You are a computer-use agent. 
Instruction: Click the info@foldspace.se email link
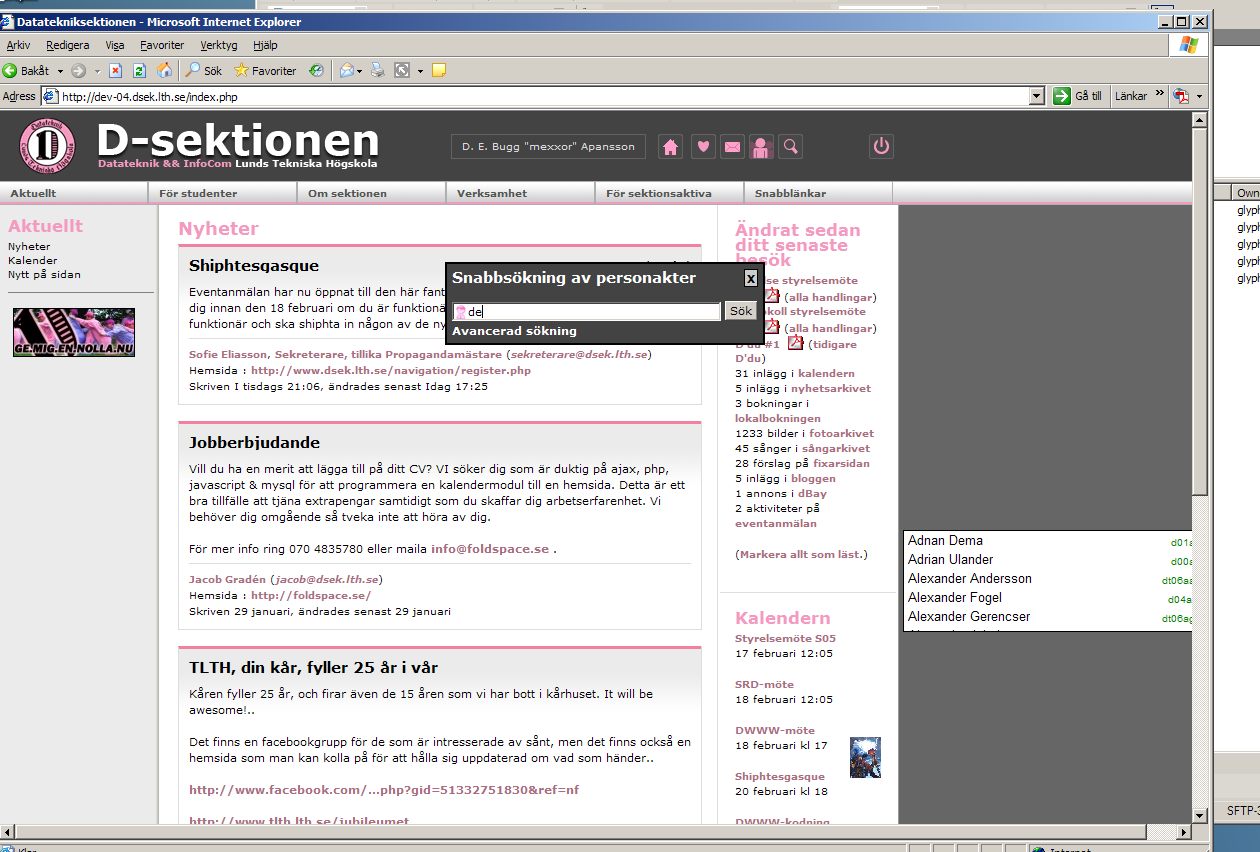tap(490, 549)
